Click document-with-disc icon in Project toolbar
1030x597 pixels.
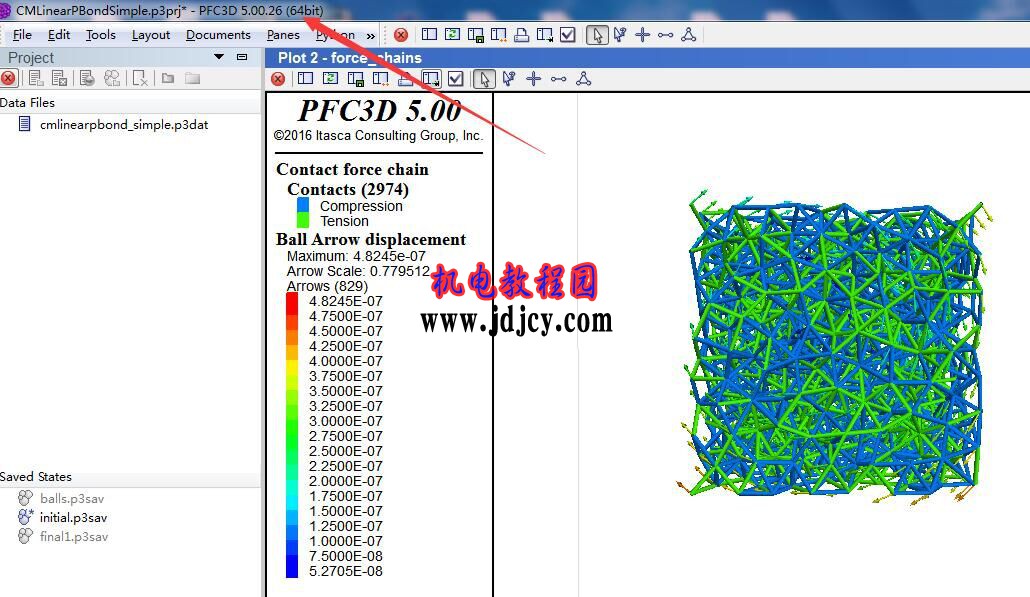pos(87,79)
